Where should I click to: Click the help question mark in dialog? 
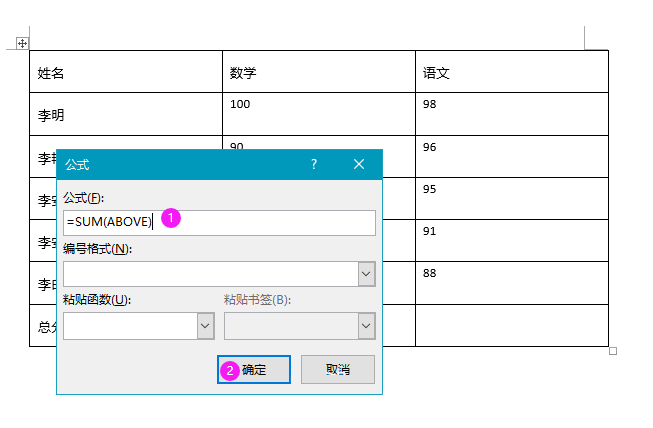[x=313, y=164]
